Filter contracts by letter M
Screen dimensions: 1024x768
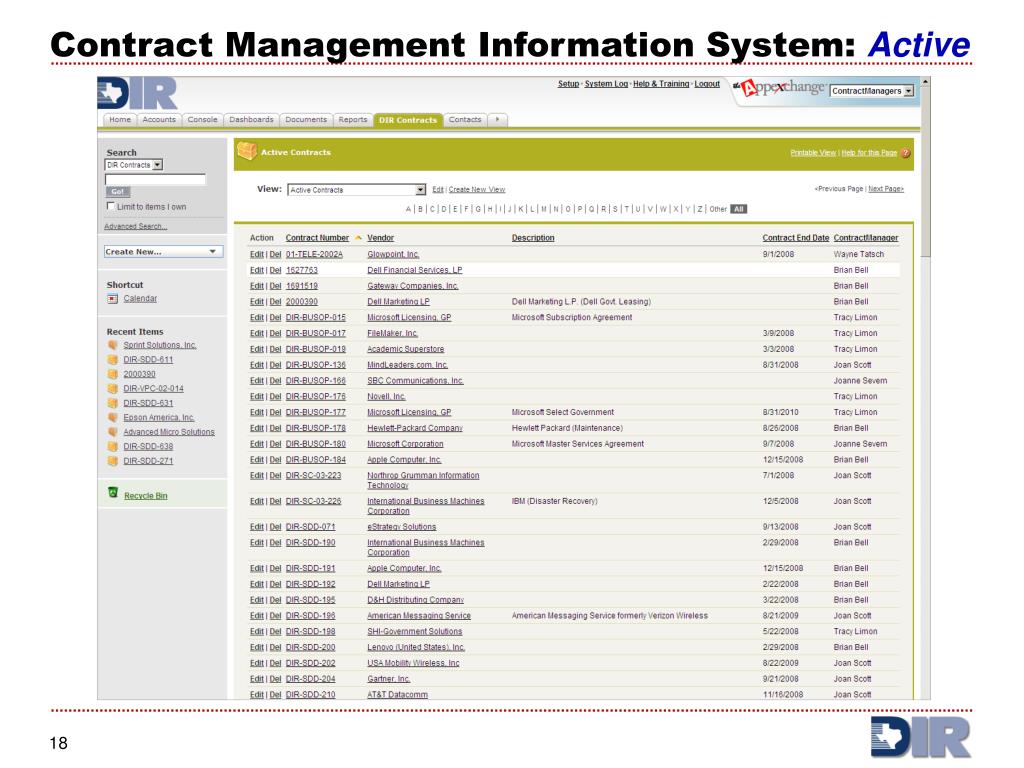point(543,209)
